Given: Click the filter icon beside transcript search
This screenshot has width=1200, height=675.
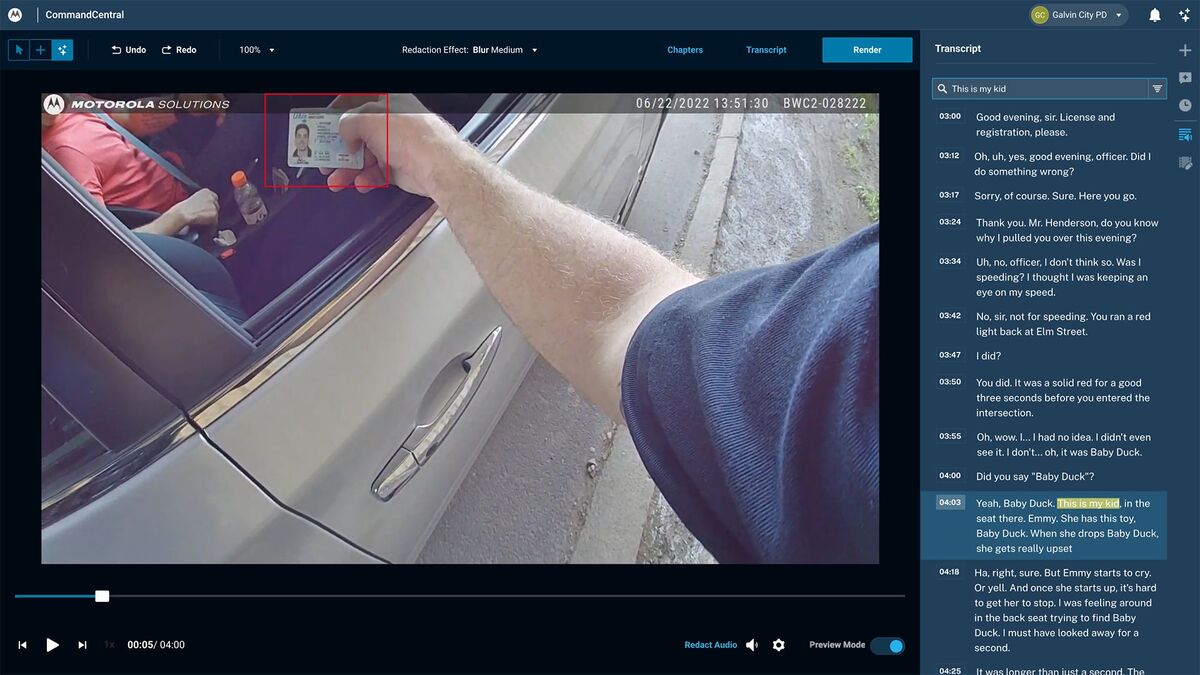Looking at the screenshot, I should click(1158, 88).
